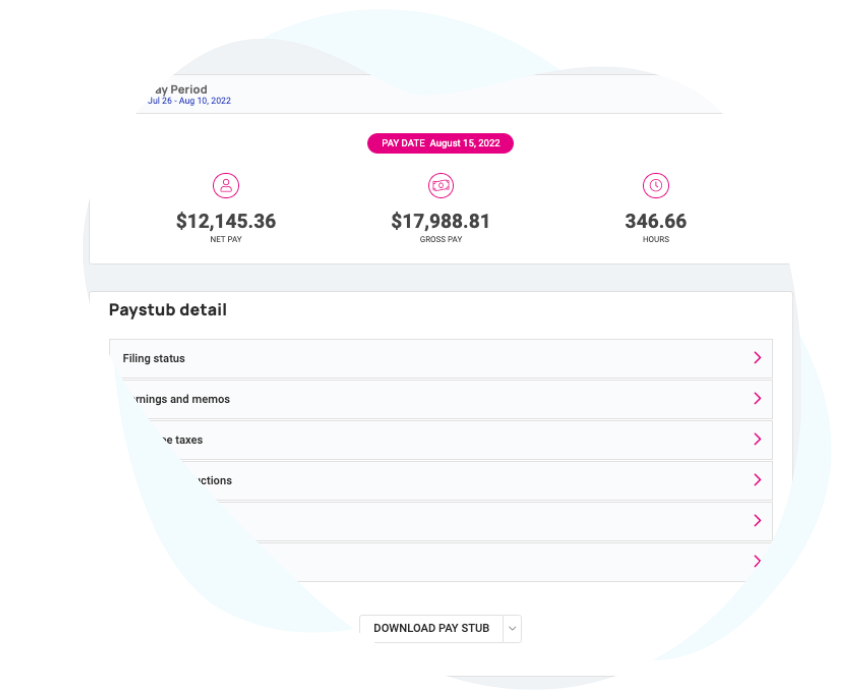Open the deductions section row
Viewport: 864px width, 698px height.
pos(441,480)
